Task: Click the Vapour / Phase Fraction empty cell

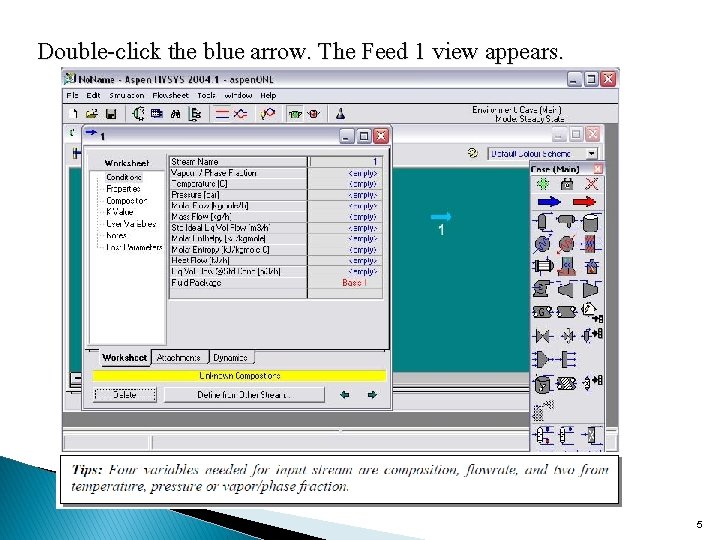Action: click(345, 173)
